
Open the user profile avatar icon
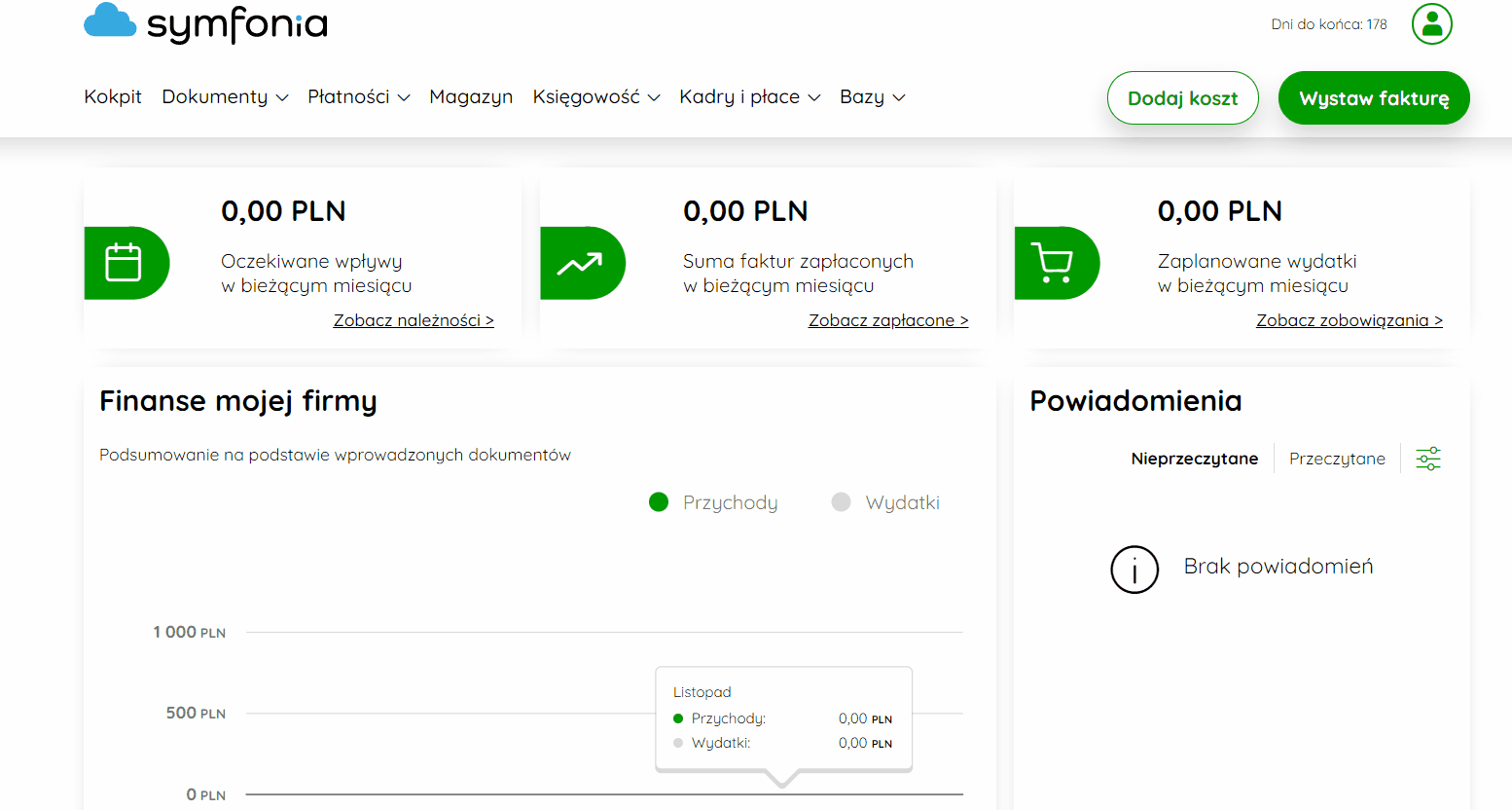tap(1431, 24)
